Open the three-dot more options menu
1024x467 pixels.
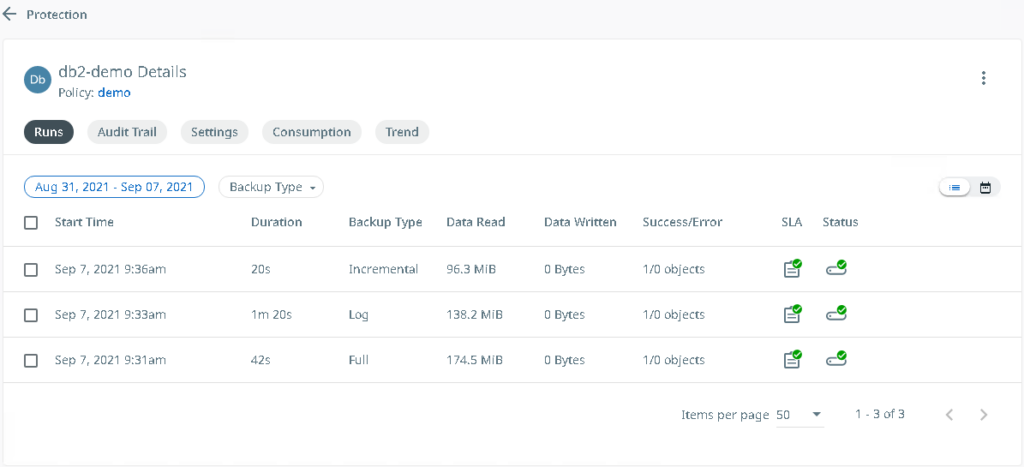click(983, 79)
